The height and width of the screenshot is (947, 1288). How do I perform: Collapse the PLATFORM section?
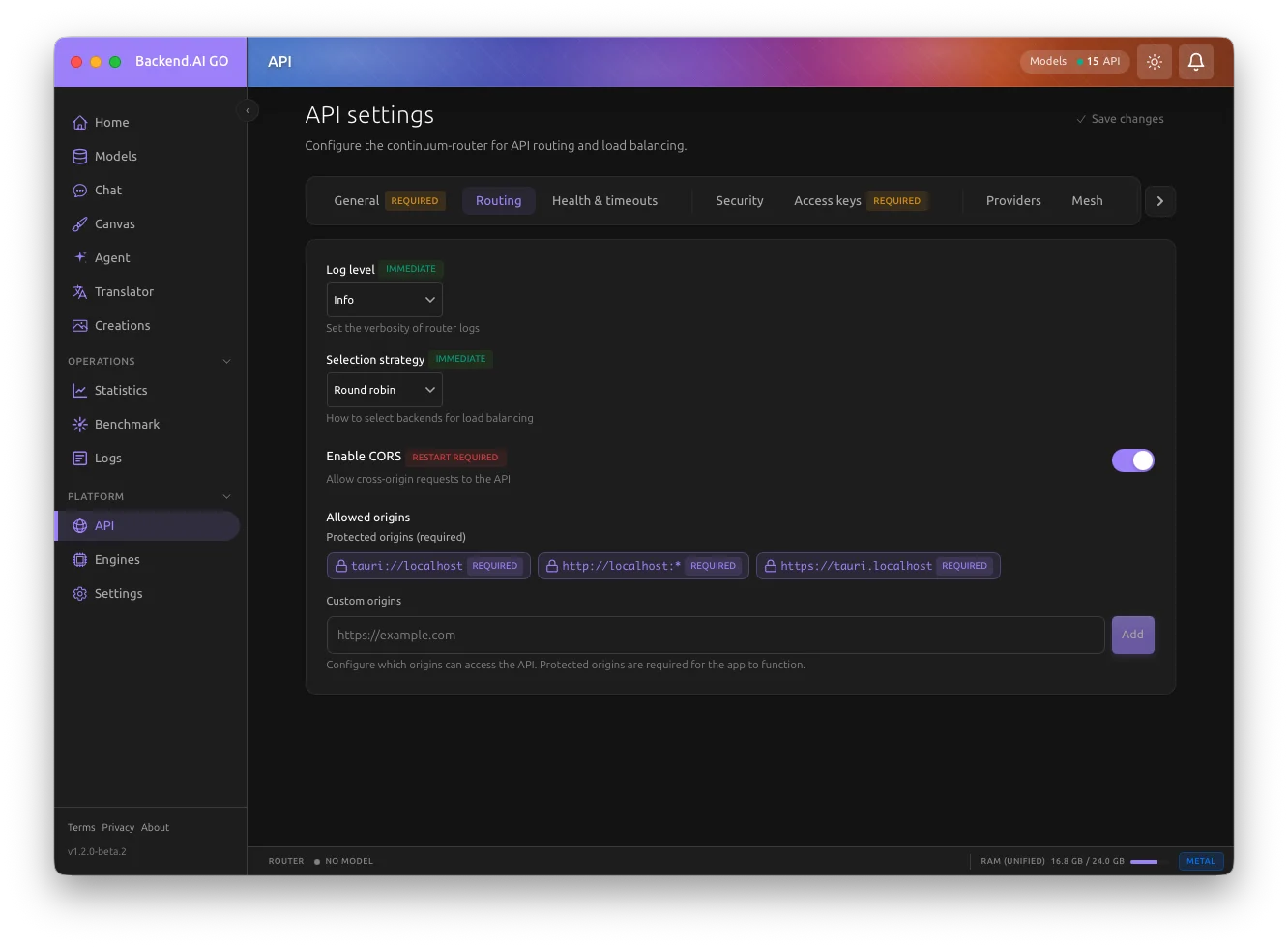(x=226, y=496)
